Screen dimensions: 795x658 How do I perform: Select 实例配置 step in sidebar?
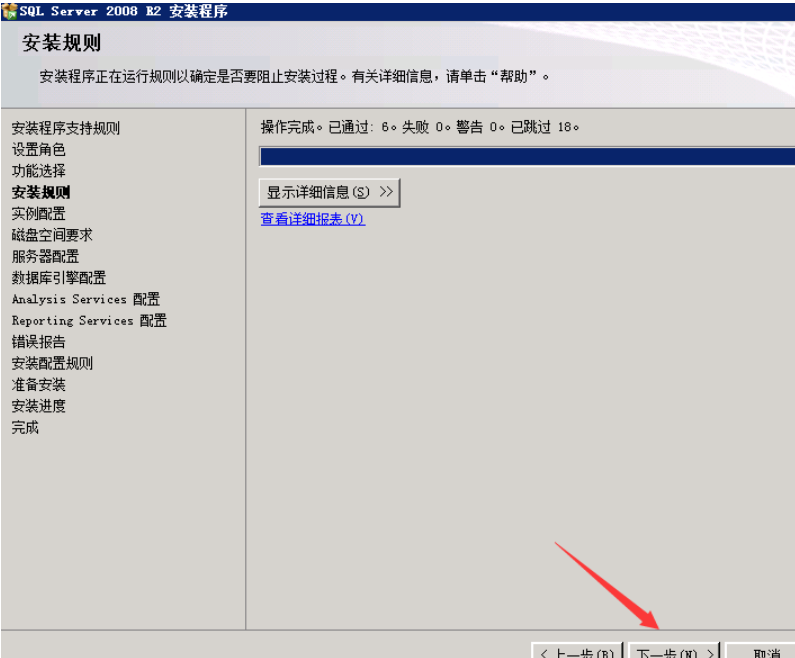pos(39,214)
